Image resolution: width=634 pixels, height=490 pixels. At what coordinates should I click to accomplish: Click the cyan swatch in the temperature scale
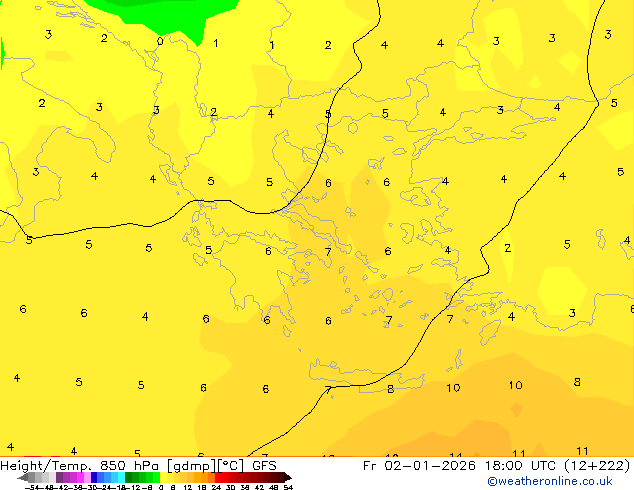(x=121, y=477)
